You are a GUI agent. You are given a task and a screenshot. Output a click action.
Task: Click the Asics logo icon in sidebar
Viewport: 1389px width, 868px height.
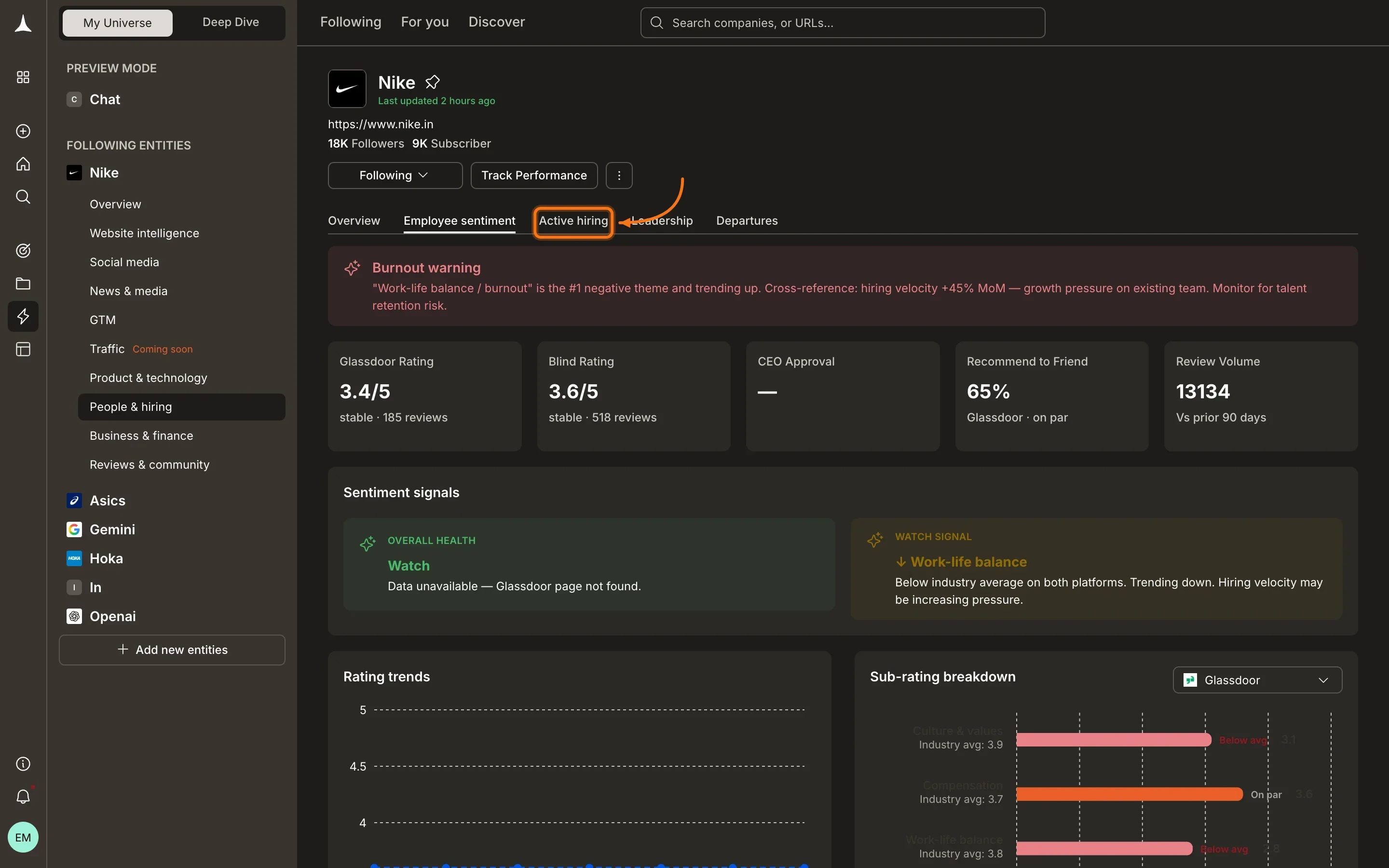point(74,501)
